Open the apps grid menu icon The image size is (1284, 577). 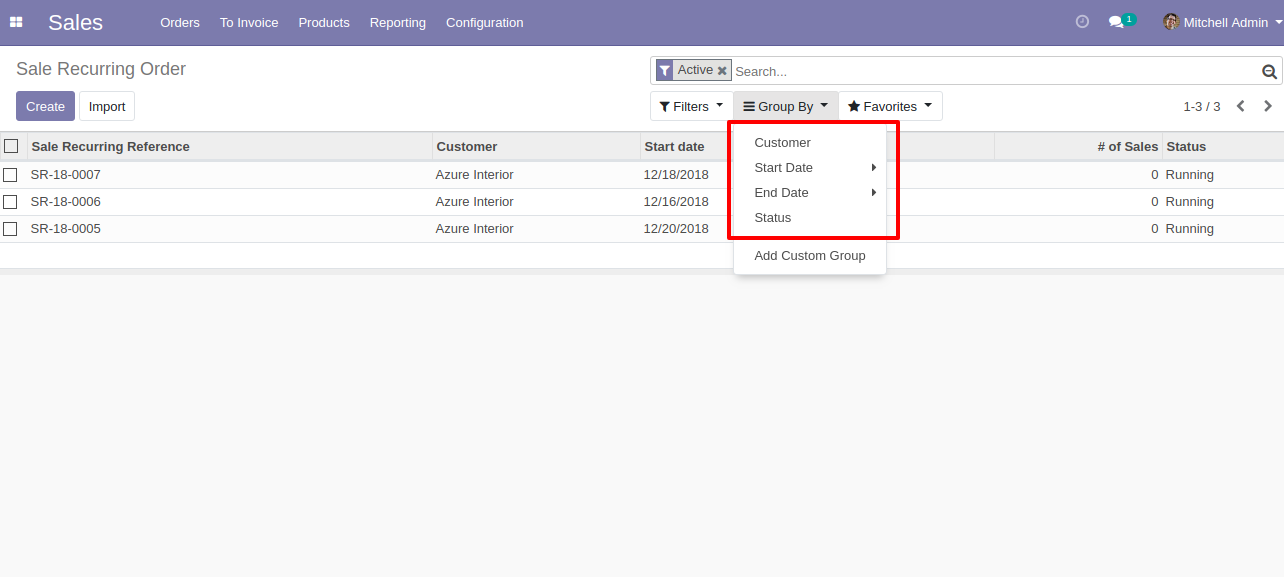point(16,22)
